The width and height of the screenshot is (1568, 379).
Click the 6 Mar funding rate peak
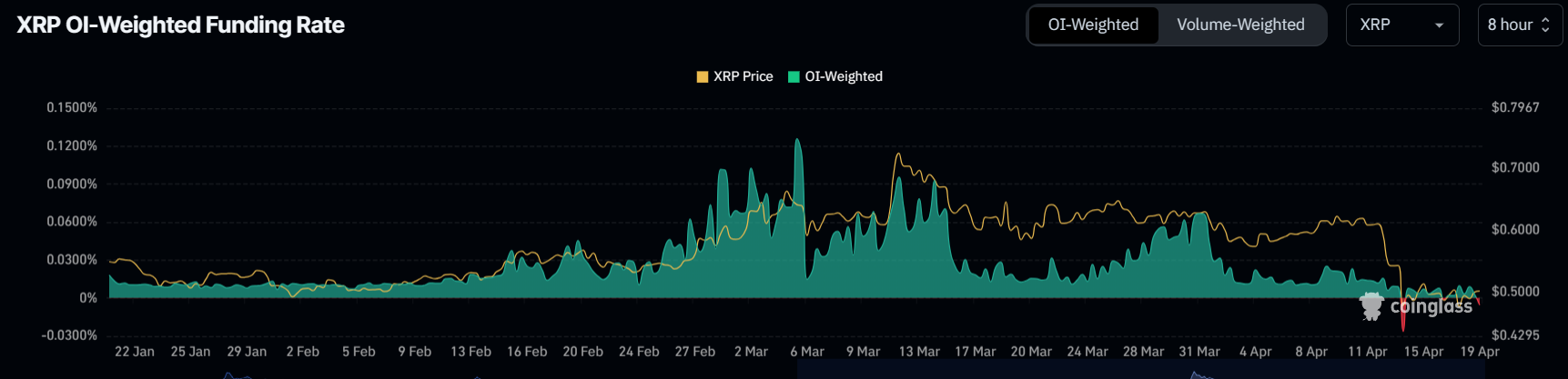798,140
